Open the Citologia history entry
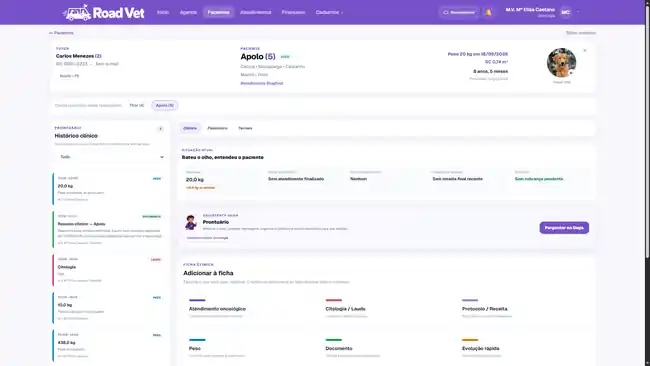This screenshot has height=366, width=650. click(x=110, y=270)
